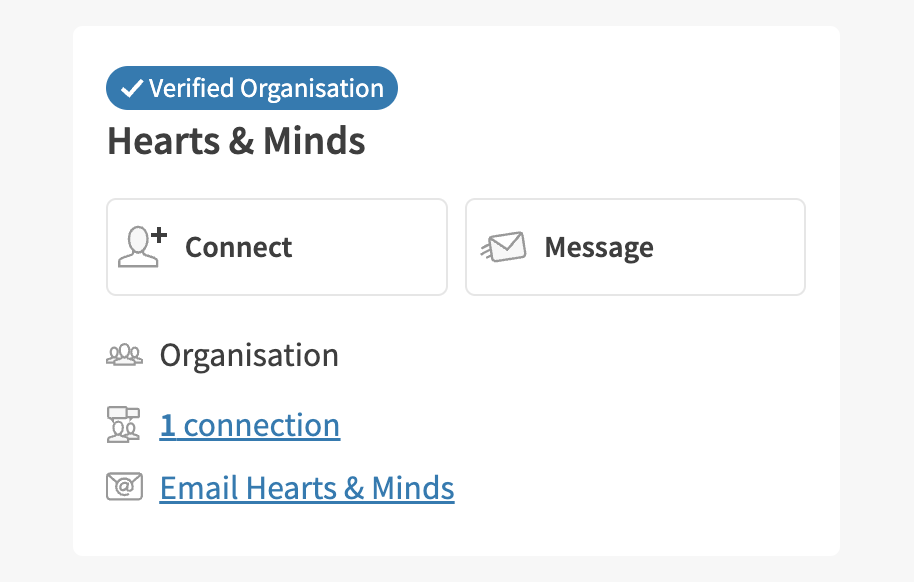Click the bold "Connect" text label
The image size is (914, 582).
[238, 248]
